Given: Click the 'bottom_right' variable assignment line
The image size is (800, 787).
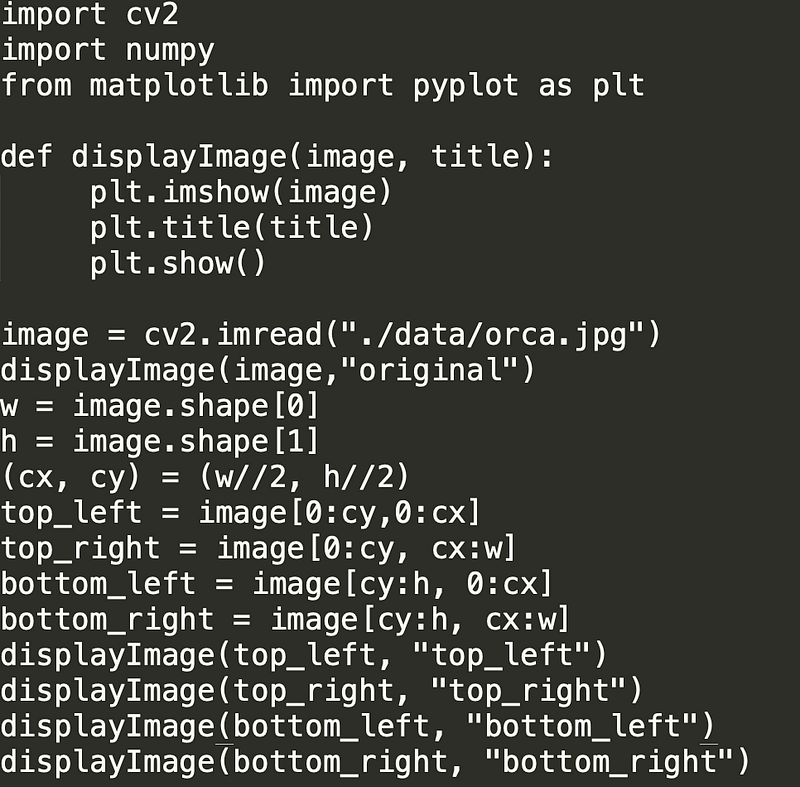Looking at the screenshot, I should tap(285, 620).
